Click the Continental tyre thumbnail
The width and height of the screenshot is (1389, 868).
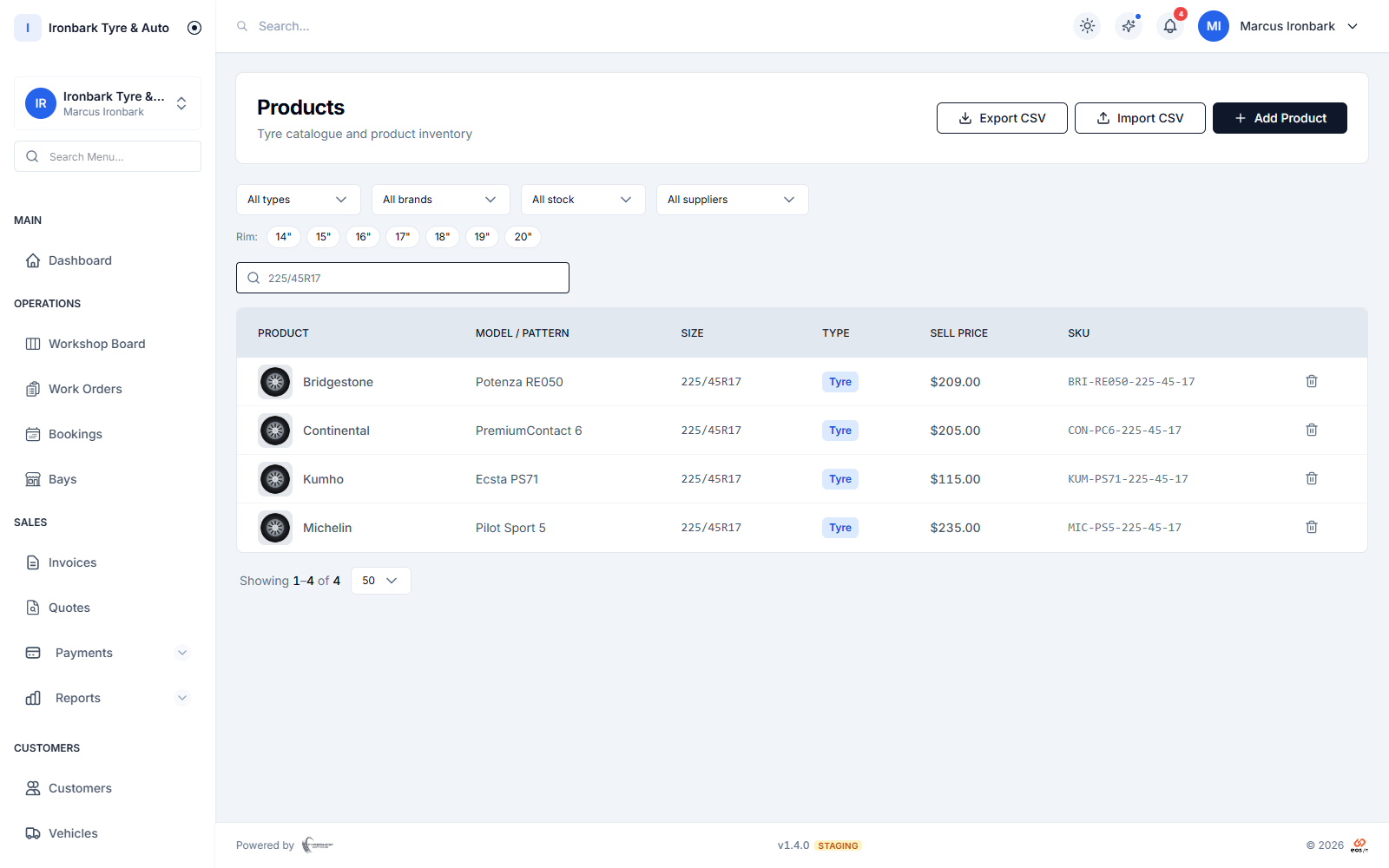point(275,431)
